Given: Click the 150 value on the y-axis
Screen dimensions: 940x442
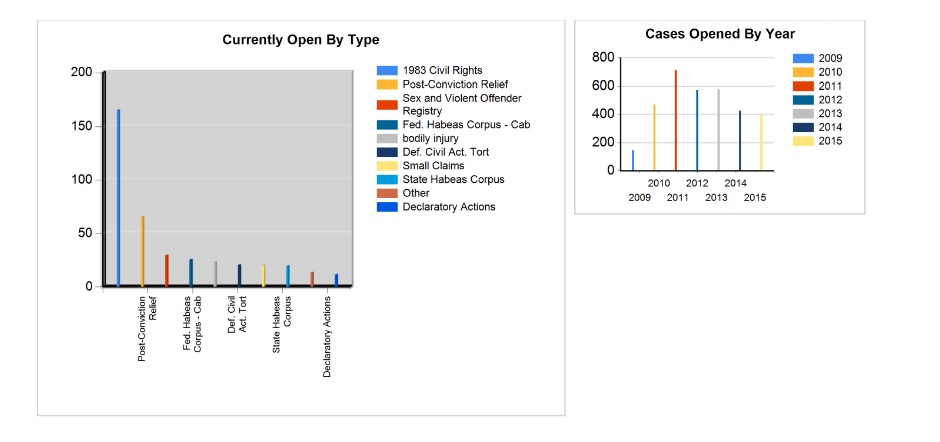Looking at the screenshot, I should (82, 126).
